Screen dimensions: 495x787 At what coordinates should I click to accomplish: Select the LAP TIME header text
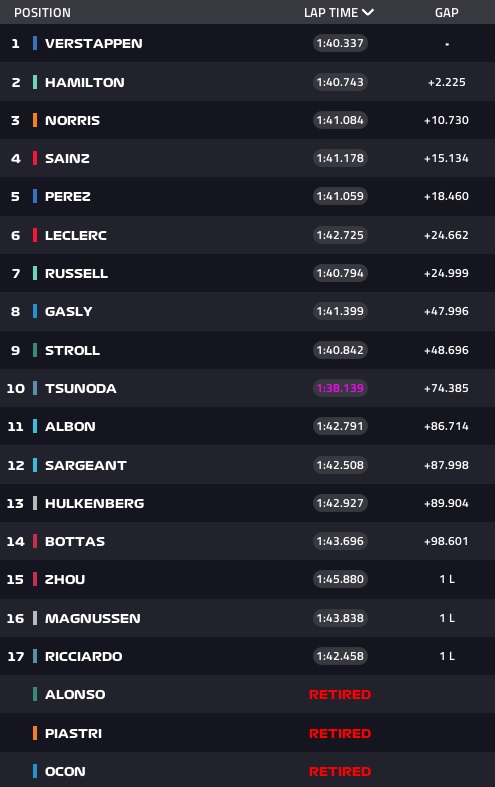click(331, 13)
